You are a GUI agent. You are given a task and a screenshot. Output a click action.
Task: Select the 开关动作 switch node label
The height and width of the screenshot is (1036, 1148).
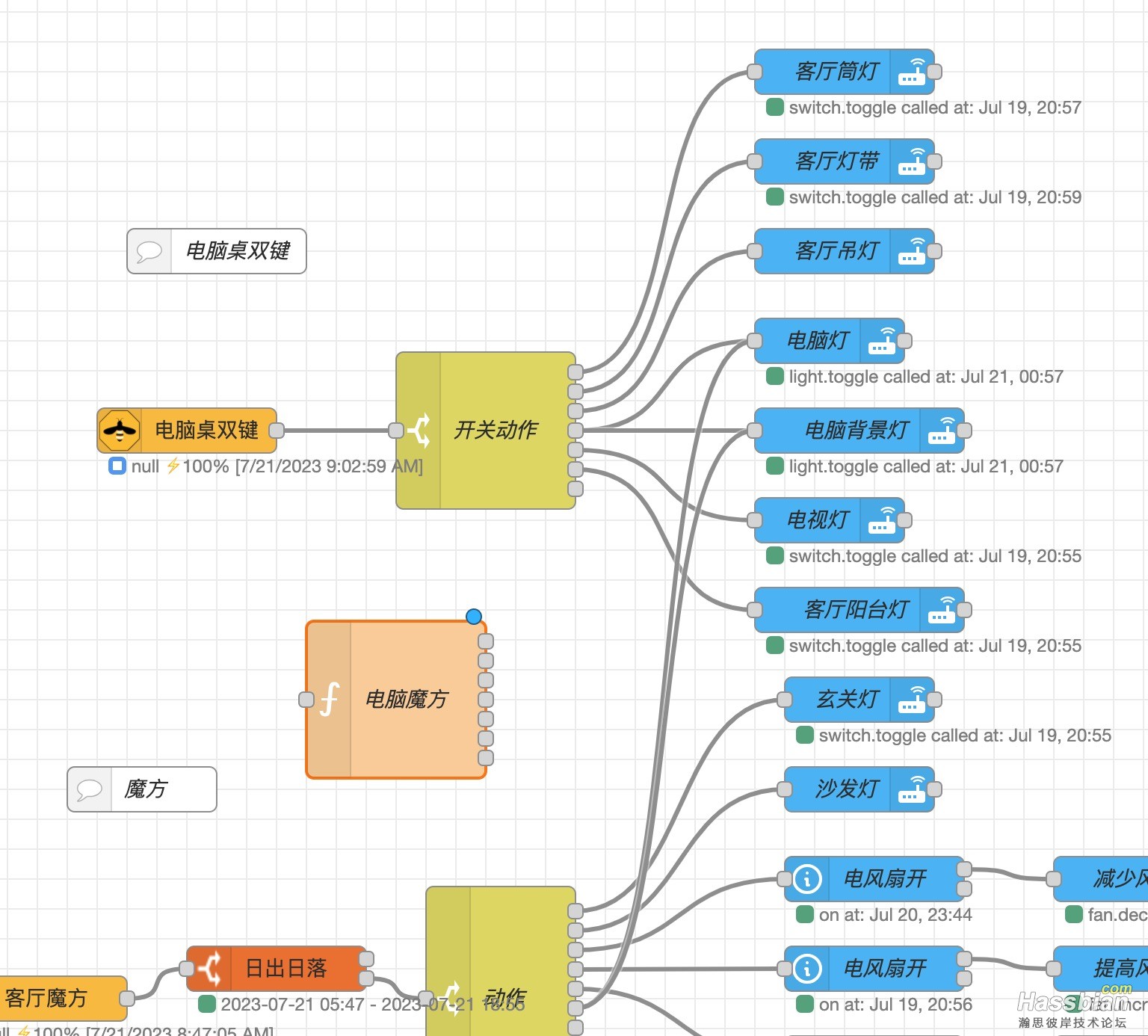click(496, 430)
